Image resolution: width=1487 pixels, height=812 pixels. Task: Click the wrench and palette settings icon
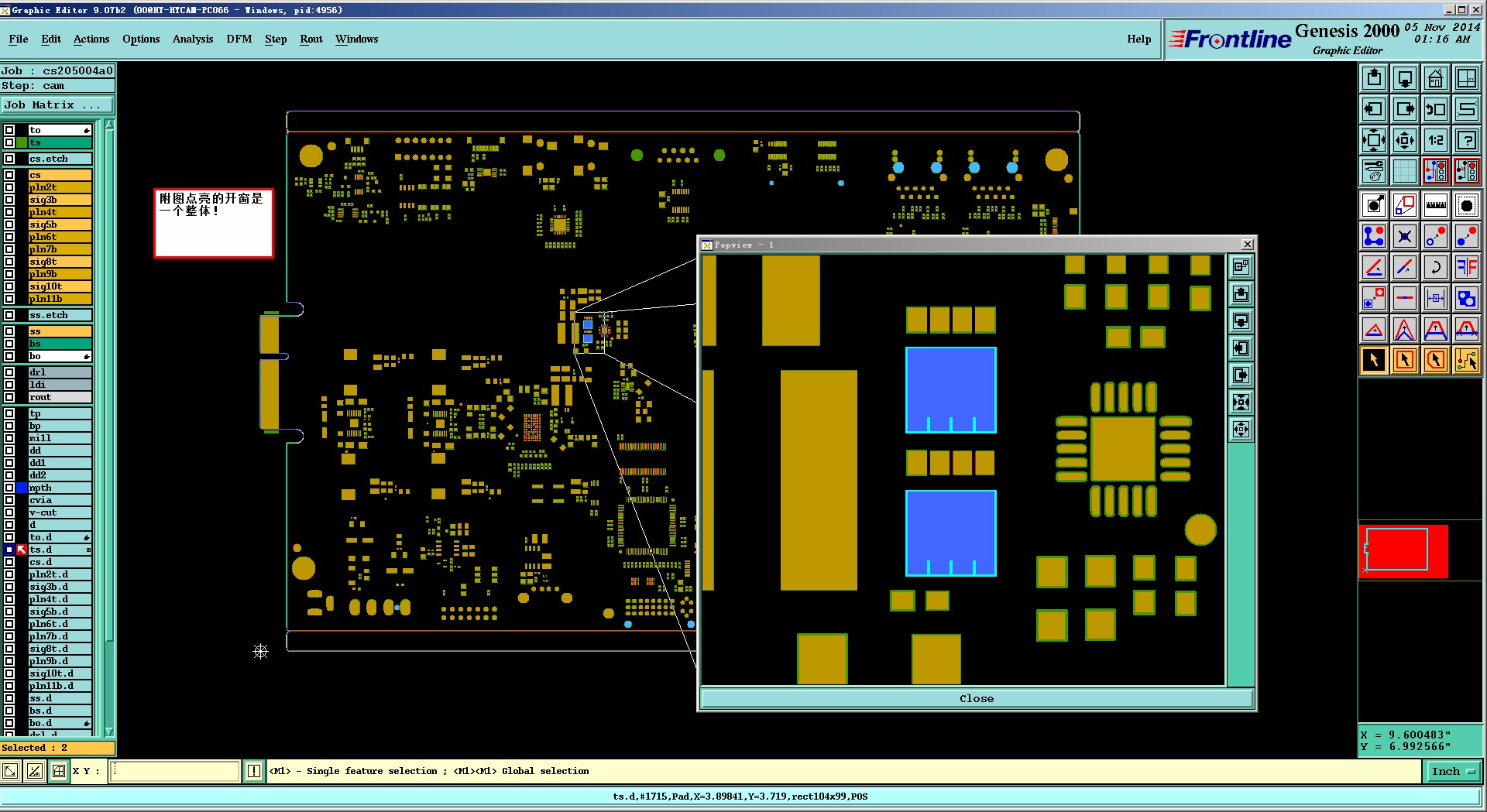(x=1374, y=171)
